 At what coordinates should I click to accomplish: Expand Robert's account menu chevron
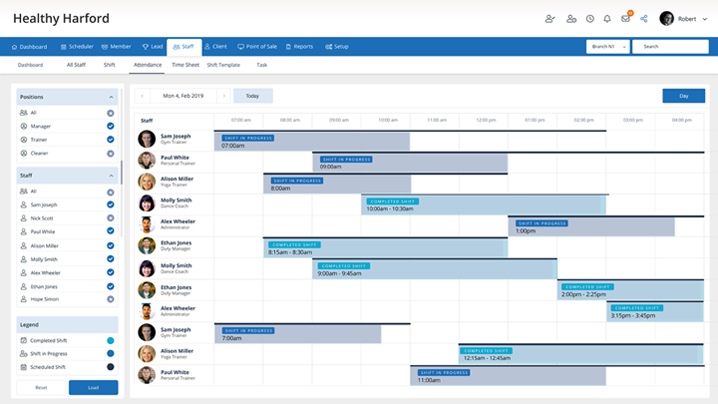click(705, 19)
